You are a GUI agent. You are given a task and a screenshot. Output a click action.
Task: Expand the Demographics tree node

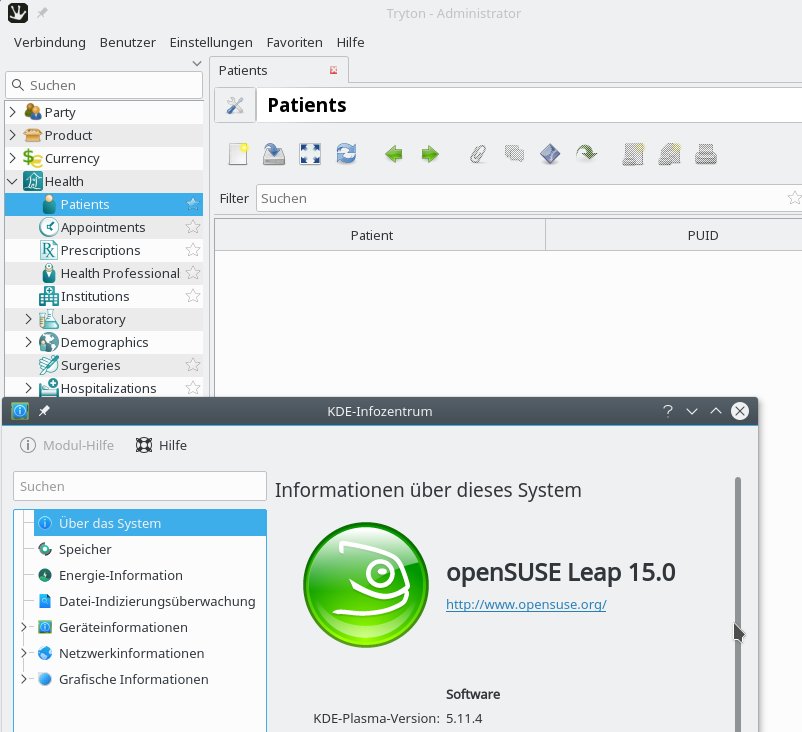coord(29,342)
